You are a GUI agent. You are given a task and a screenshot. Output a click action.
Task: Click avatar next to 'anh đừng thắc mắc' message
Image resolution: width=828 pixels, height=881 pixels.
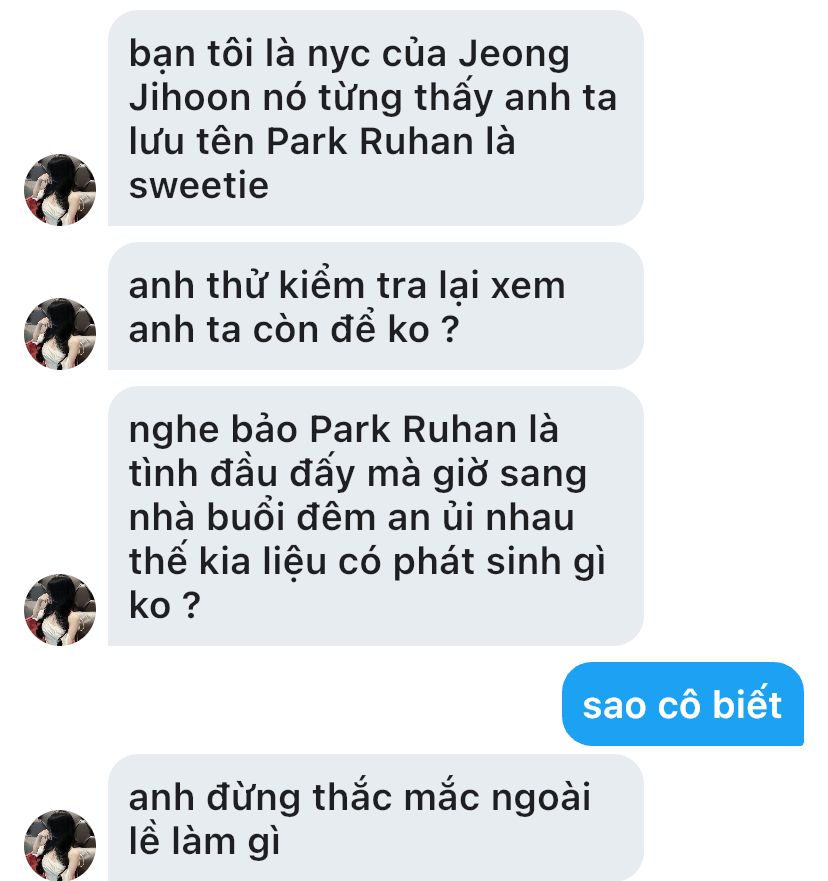point(60,845)
